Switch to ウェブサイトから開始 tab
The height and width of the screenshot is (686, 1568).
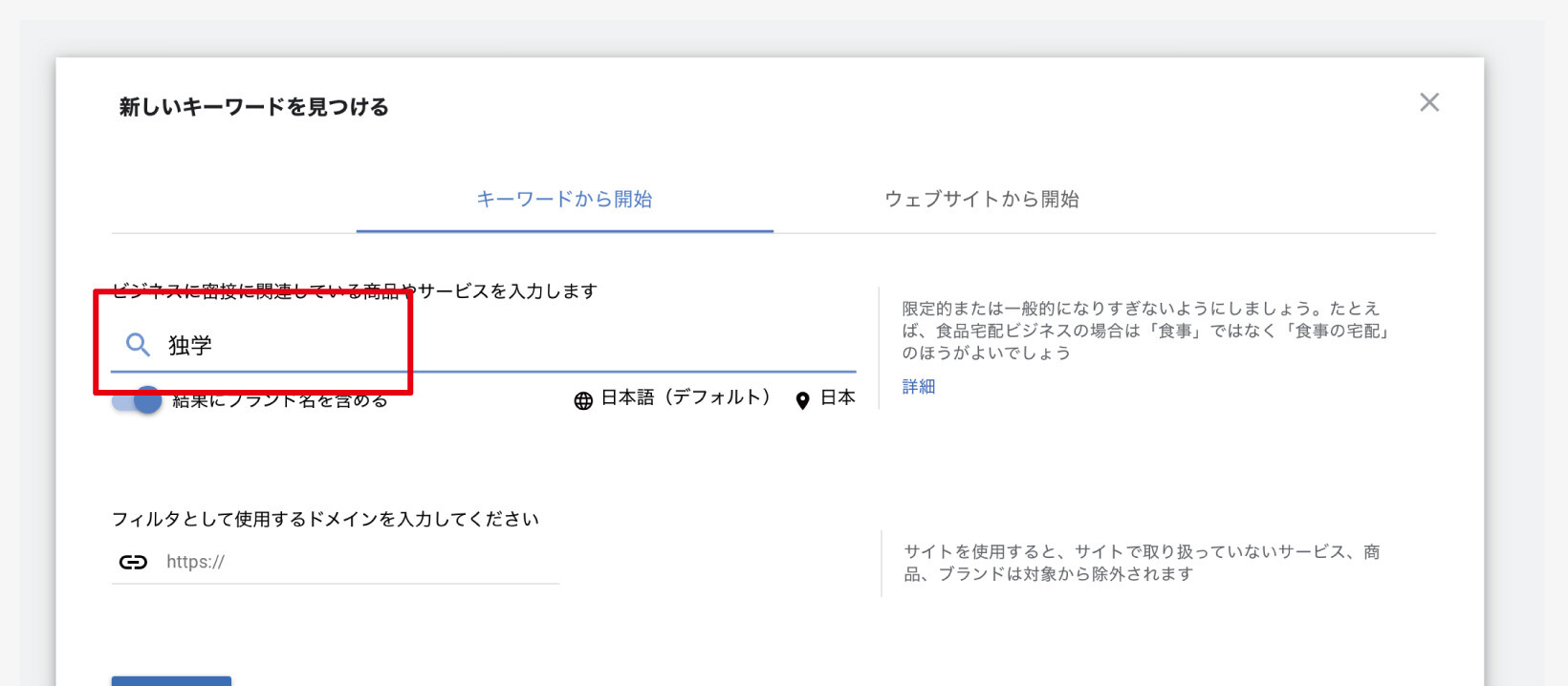tap(981, 200)
